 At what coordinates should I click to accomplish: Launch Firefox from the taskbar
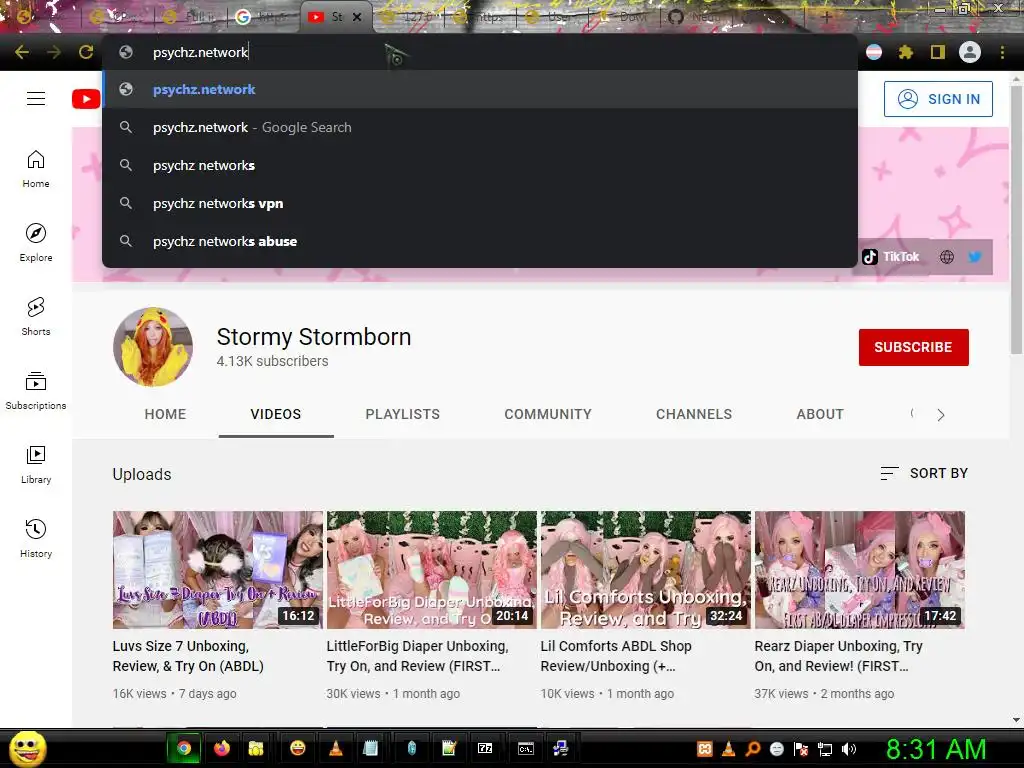(x=222, y=748)
